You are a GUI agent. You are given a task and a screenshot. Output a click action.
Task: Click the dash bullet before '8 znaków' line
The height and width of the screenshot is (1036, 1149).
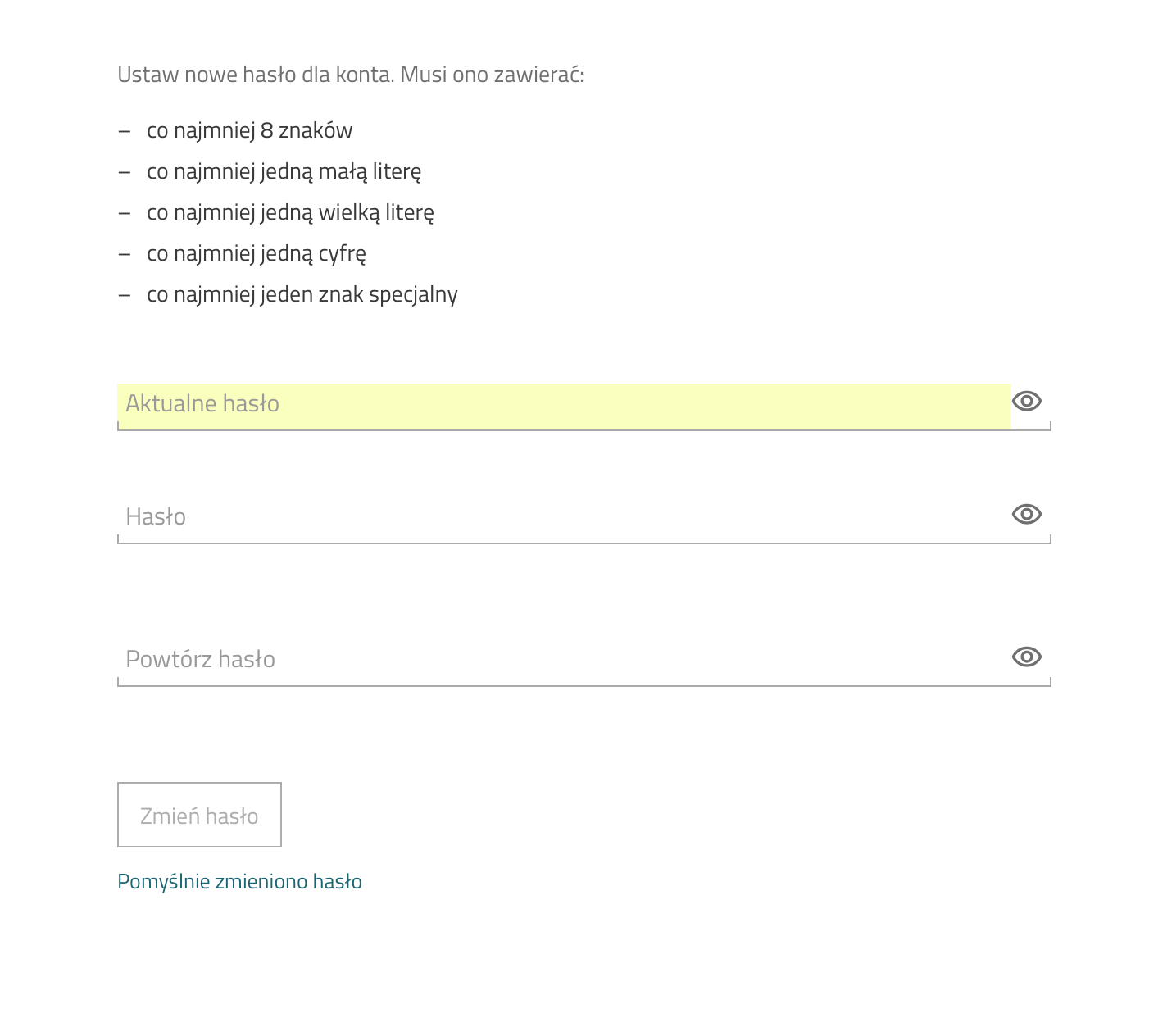(125, 131)
